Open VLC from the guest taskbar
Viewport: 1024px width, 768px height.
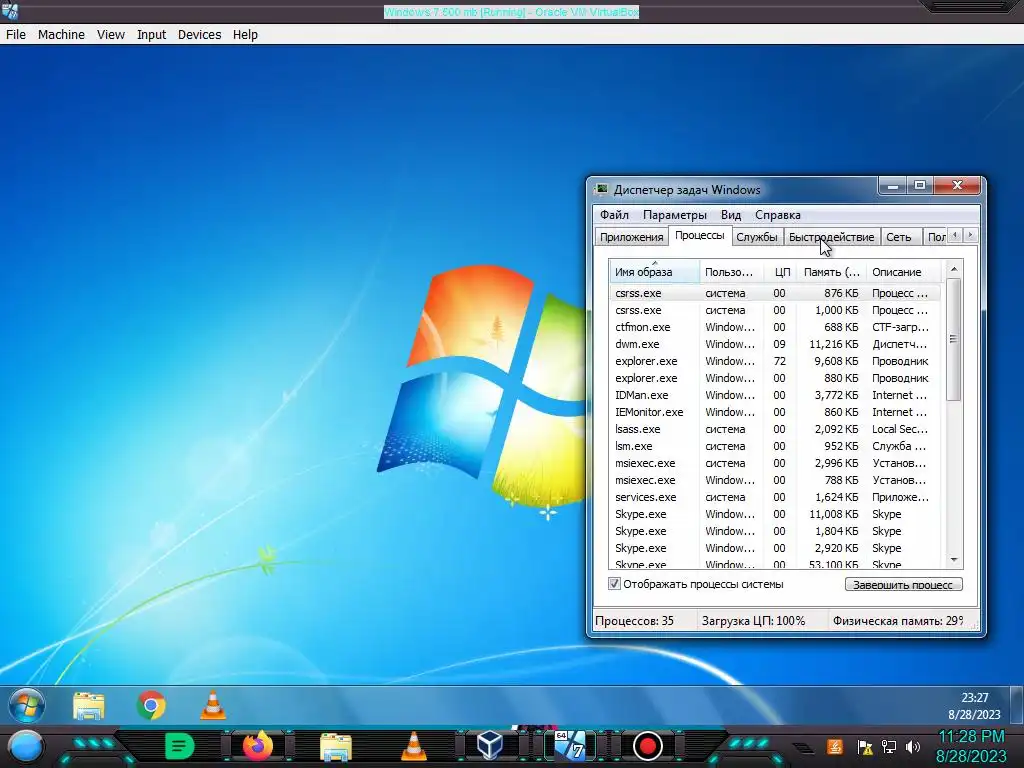213,705
